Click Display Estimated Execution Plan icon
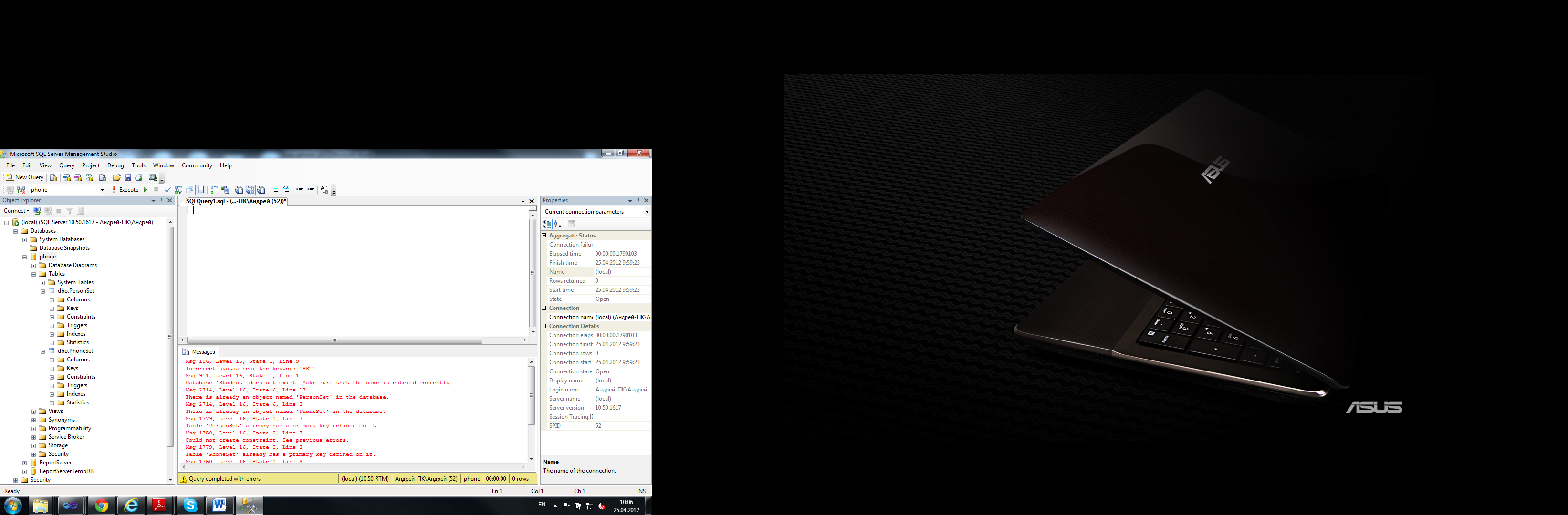 pyautogui.click(x=178, y=190)
